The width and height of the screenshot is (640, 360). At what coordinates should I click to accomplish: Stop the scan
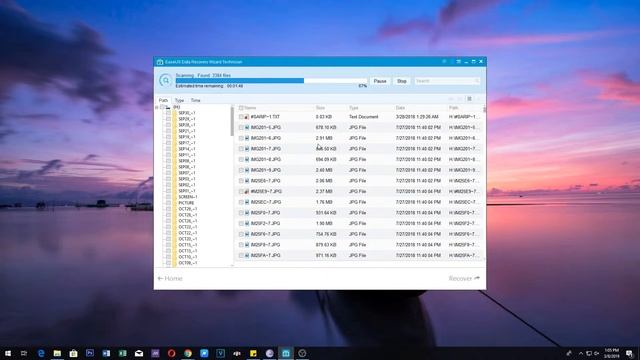point(402,81)
